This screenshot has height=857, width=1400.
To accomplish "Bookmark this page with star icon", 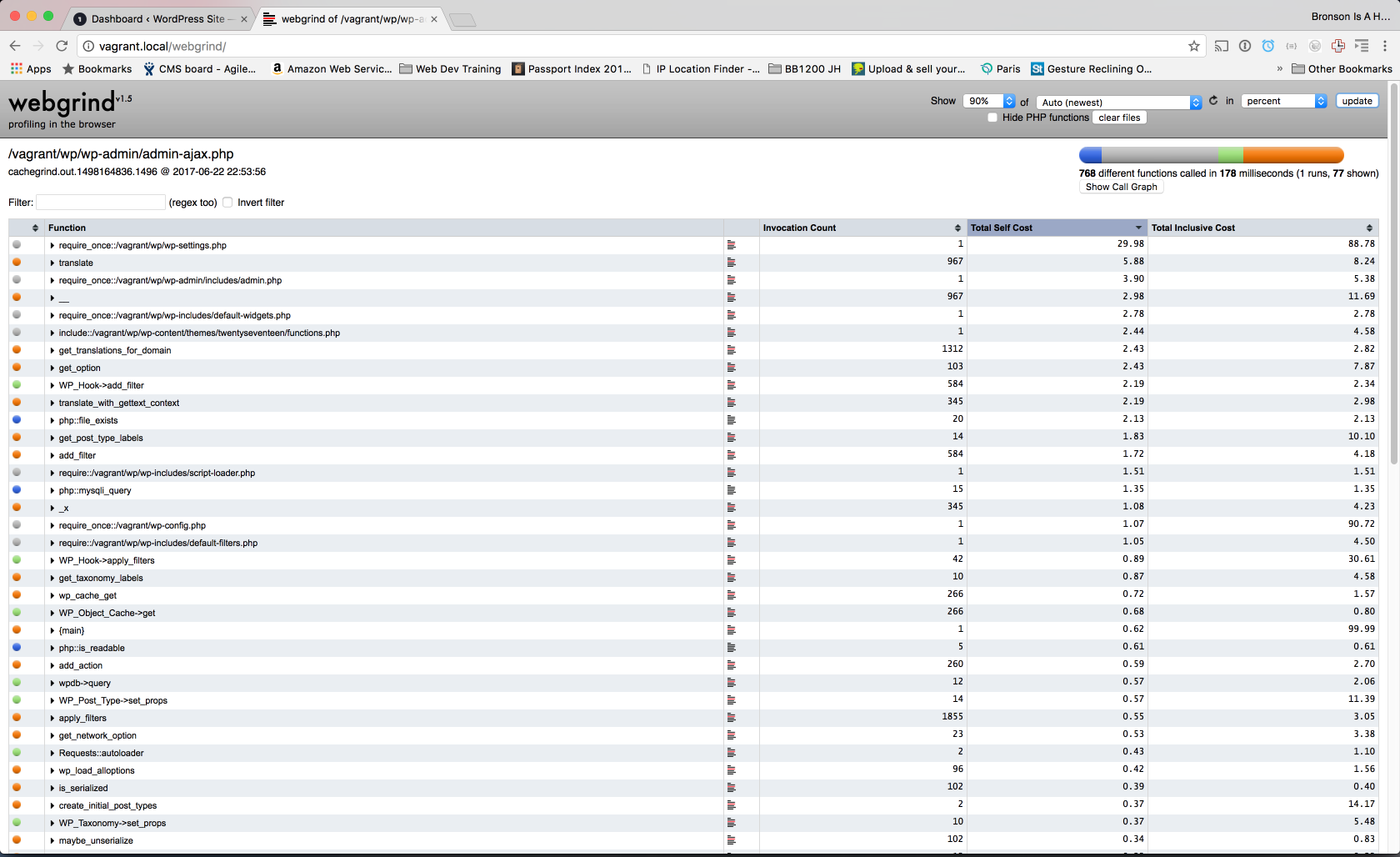I will [x=1194, y=46].
